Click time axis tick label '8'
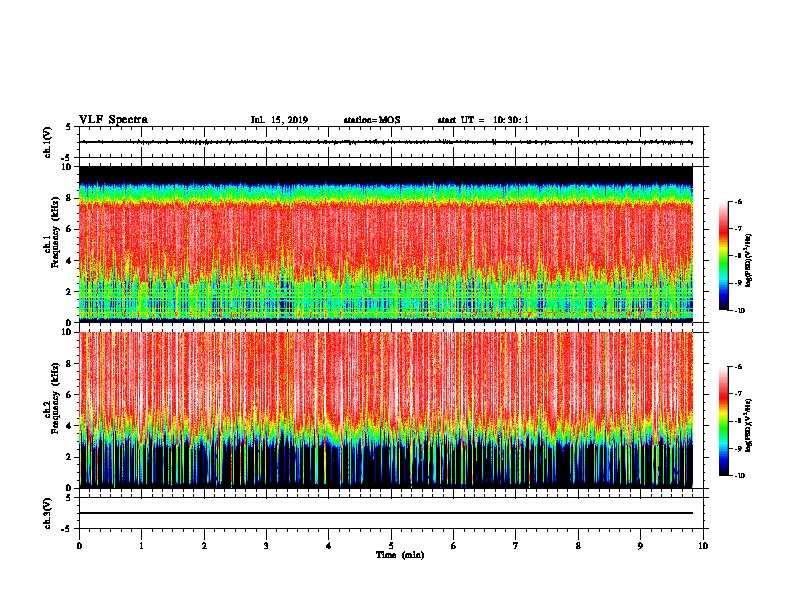This screenshot has width=792, height=612. coord(578,546)
